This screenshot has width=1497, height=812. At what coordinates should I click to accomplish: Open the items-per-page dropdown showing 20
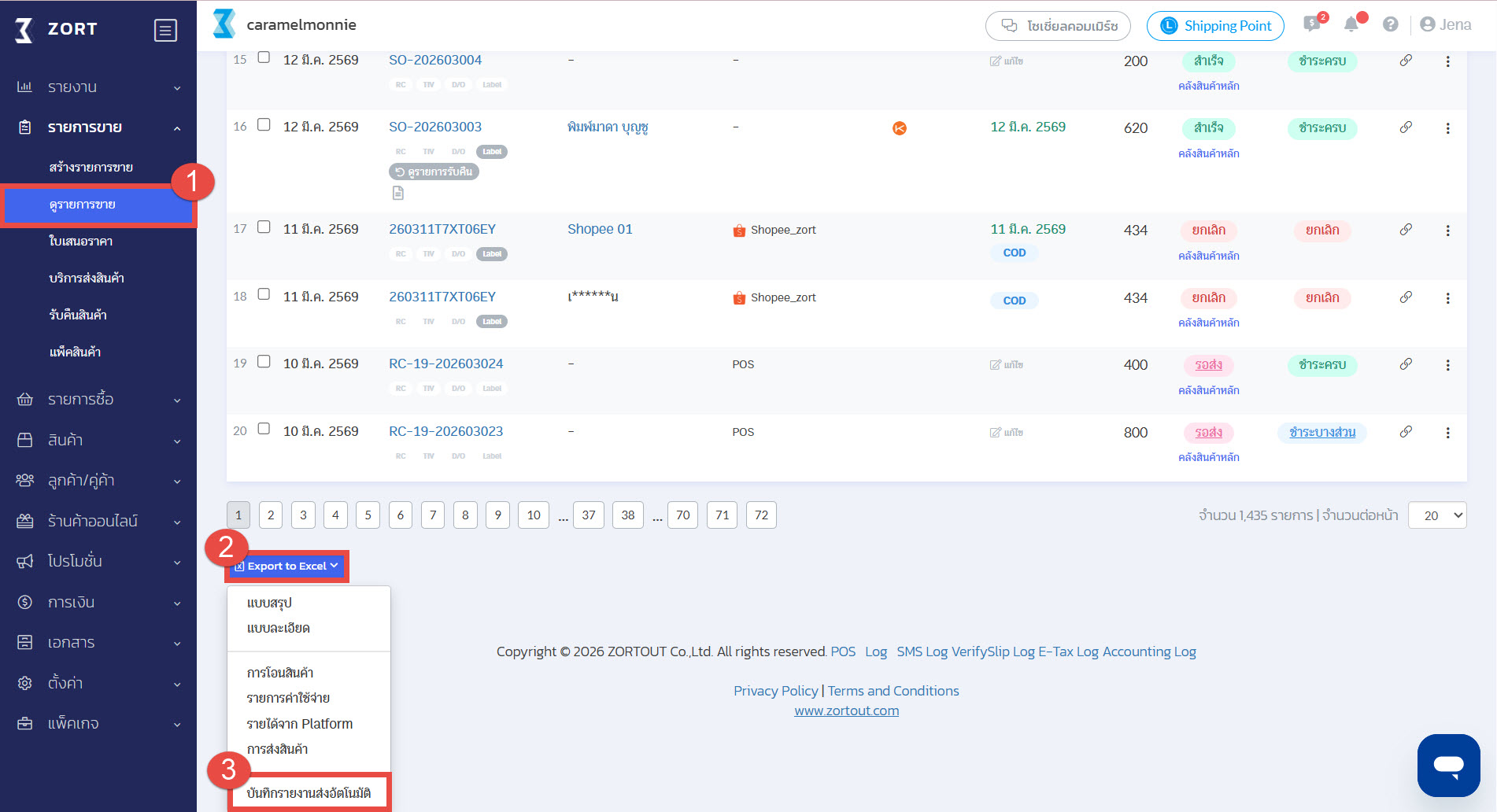click(1436, 515)
